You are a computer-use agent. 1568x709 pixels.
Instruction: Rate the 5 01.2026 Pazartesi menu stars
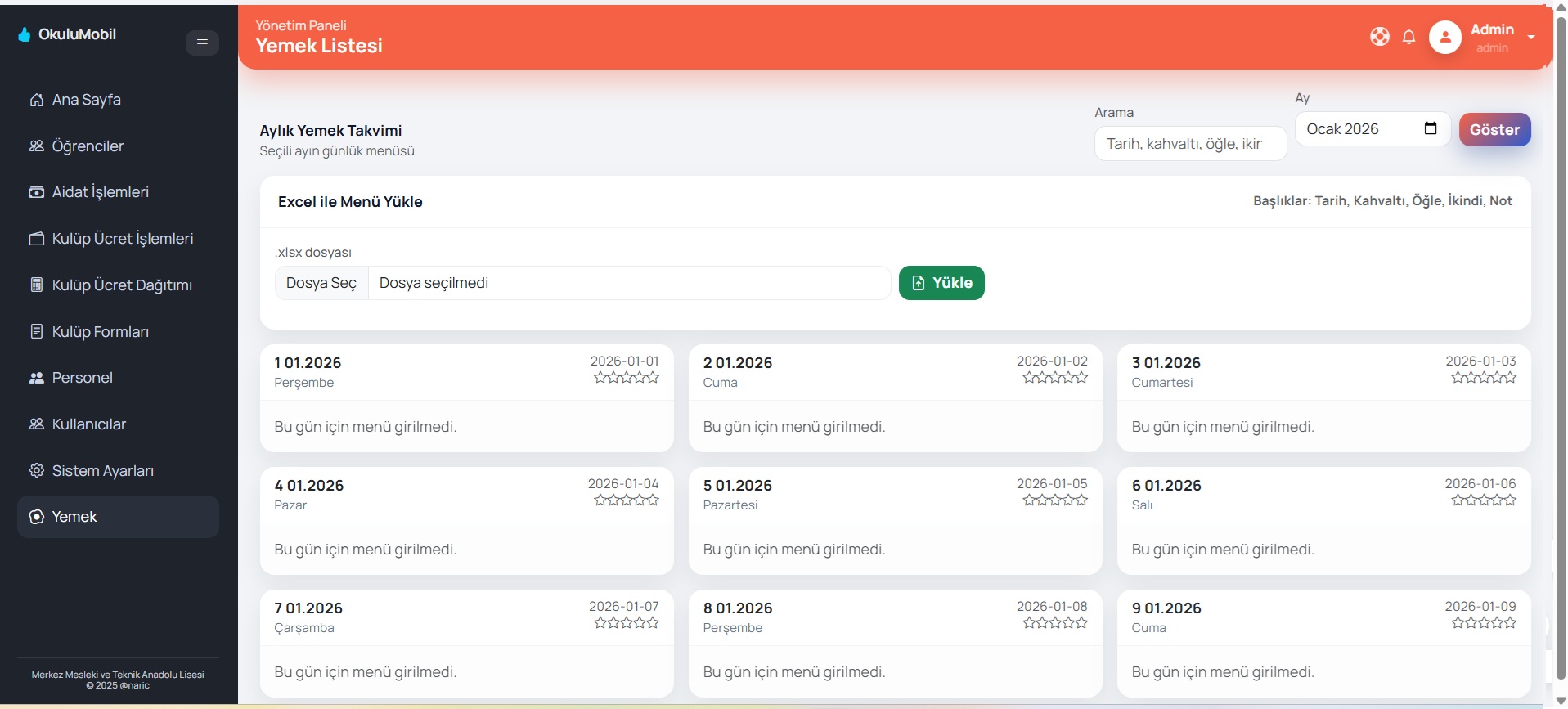click(x=1054, y=500)
